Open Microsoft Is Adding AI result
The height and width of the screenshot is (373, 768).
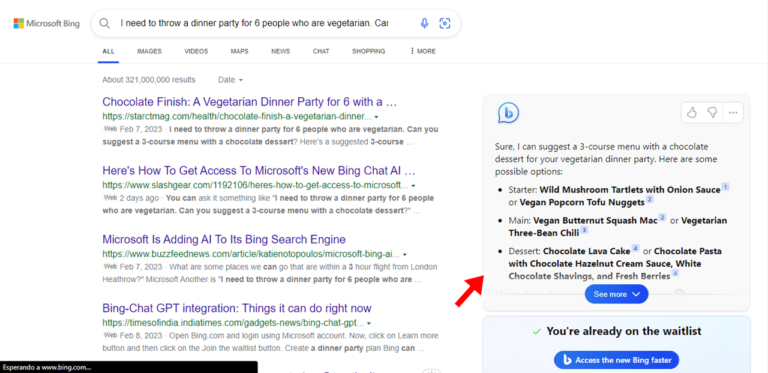(224, 239)
